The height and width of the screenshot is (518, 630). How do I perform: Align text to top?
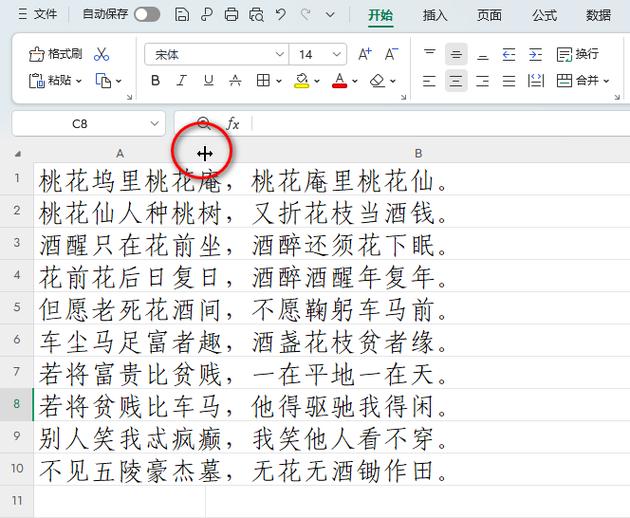pos(430,54)
